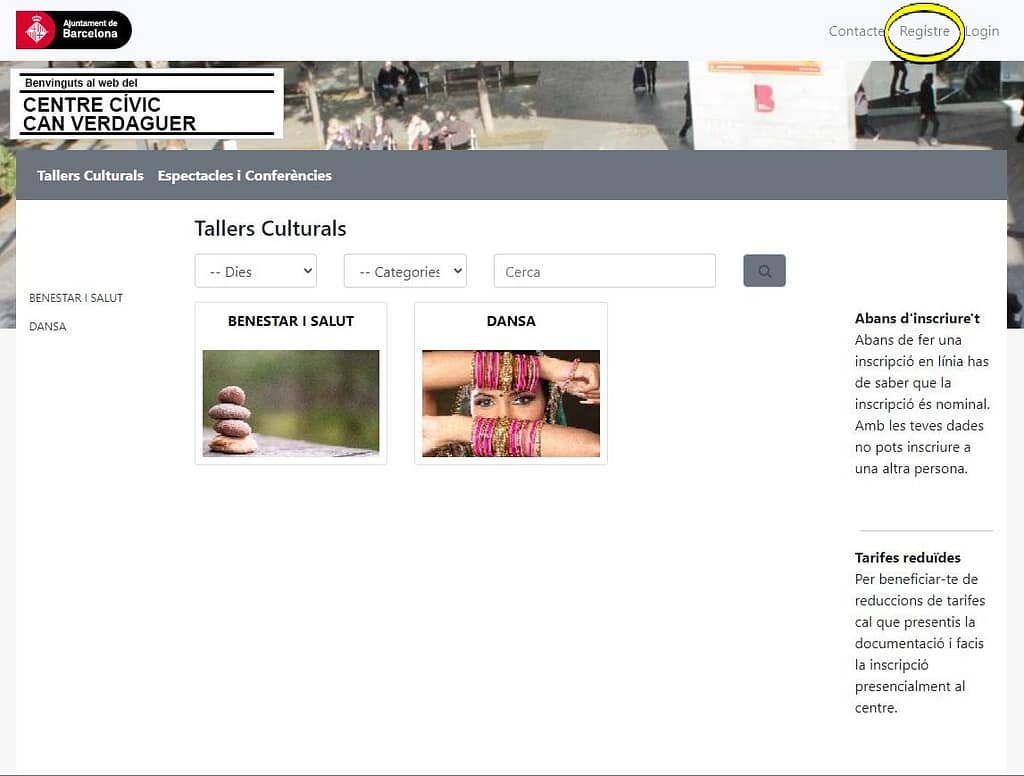Open the stacked stones workshop image

[x=291, y=403]
